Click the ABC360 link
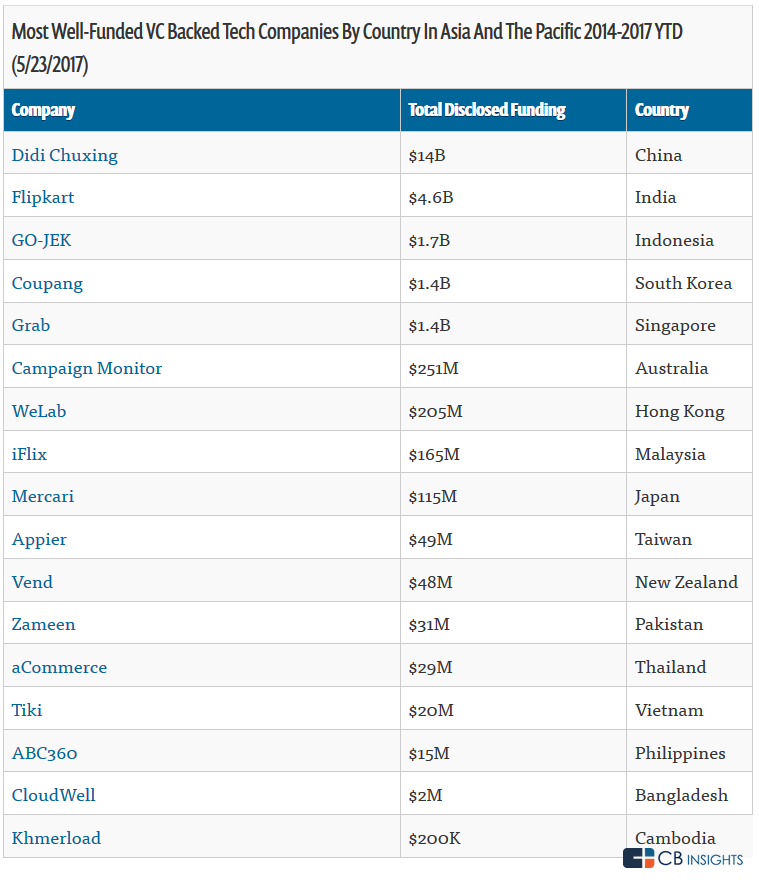This screenshot has height=884, width=759. pos(45,753)
